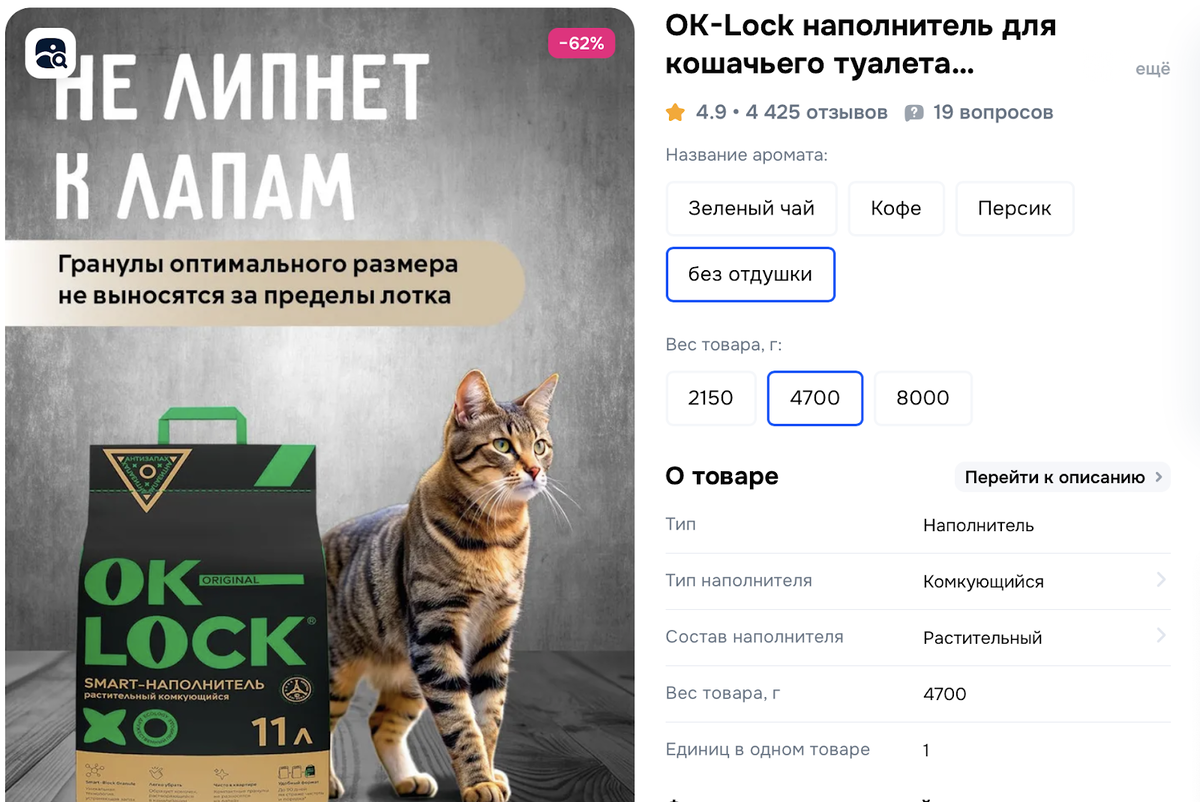Click the Комкующийся filler type value
This screenshot has height=802, width=1200.
click(983, 582)
